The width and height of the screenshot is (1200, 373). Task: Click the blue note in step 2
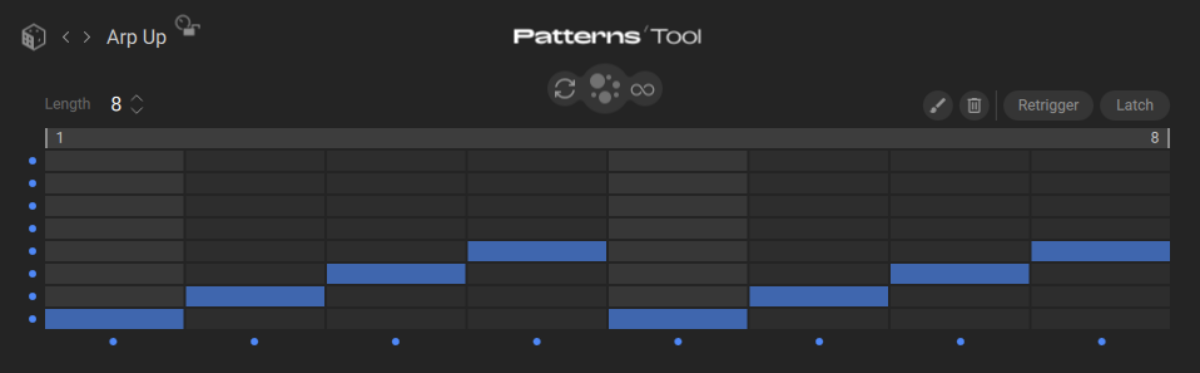[255, 296]
